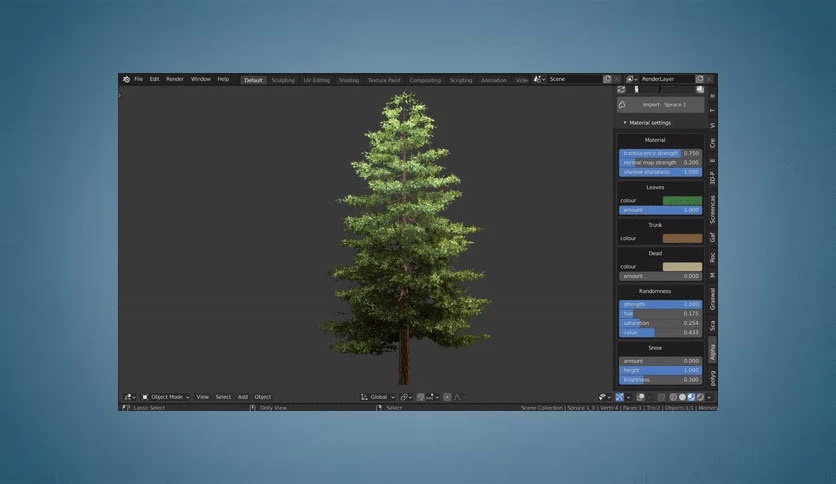Toggle the viewport gizmos button
This screenshot has width=836, height=484.
pyautogui.click(x=620, y=397)
